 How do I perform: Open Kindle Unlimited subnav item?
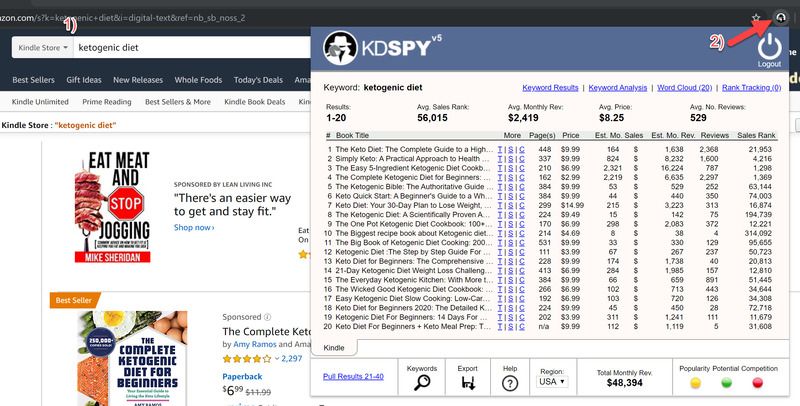[x=40, y=102]
